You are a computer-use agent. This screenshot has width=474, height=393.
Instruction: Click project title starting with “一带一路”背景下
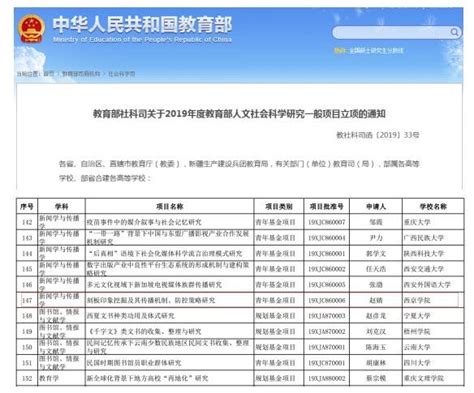coord(168,237)
